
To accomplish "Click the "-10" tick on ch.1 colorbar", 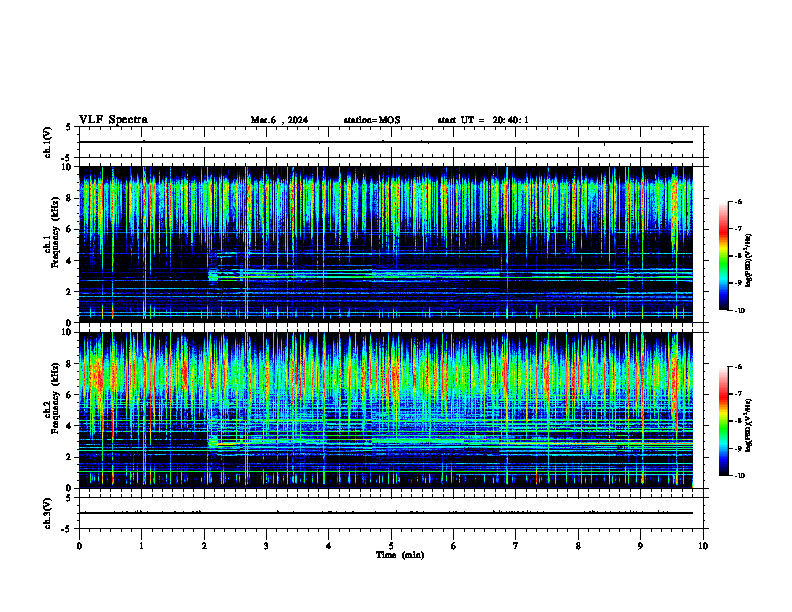I will (x=740, y=311).
